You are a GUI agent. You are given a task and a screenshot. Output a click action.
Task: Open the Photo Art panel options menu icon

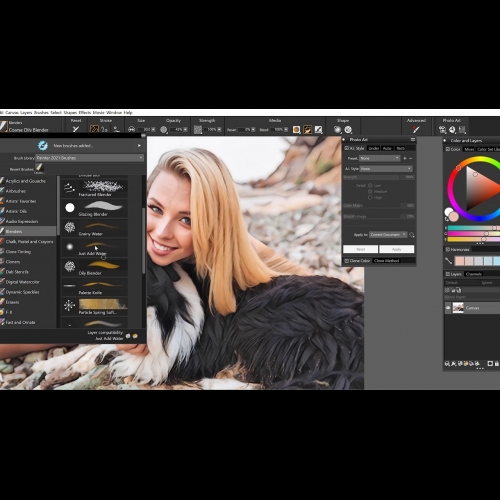413,139
